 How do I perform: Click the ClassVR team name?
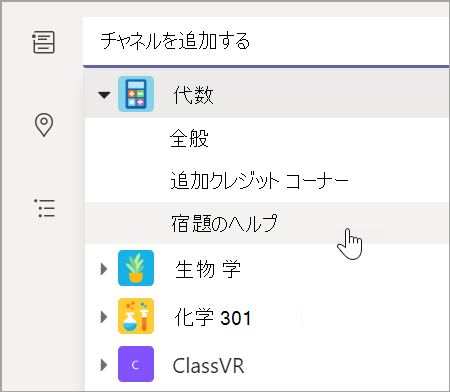[x=208, y=366]
